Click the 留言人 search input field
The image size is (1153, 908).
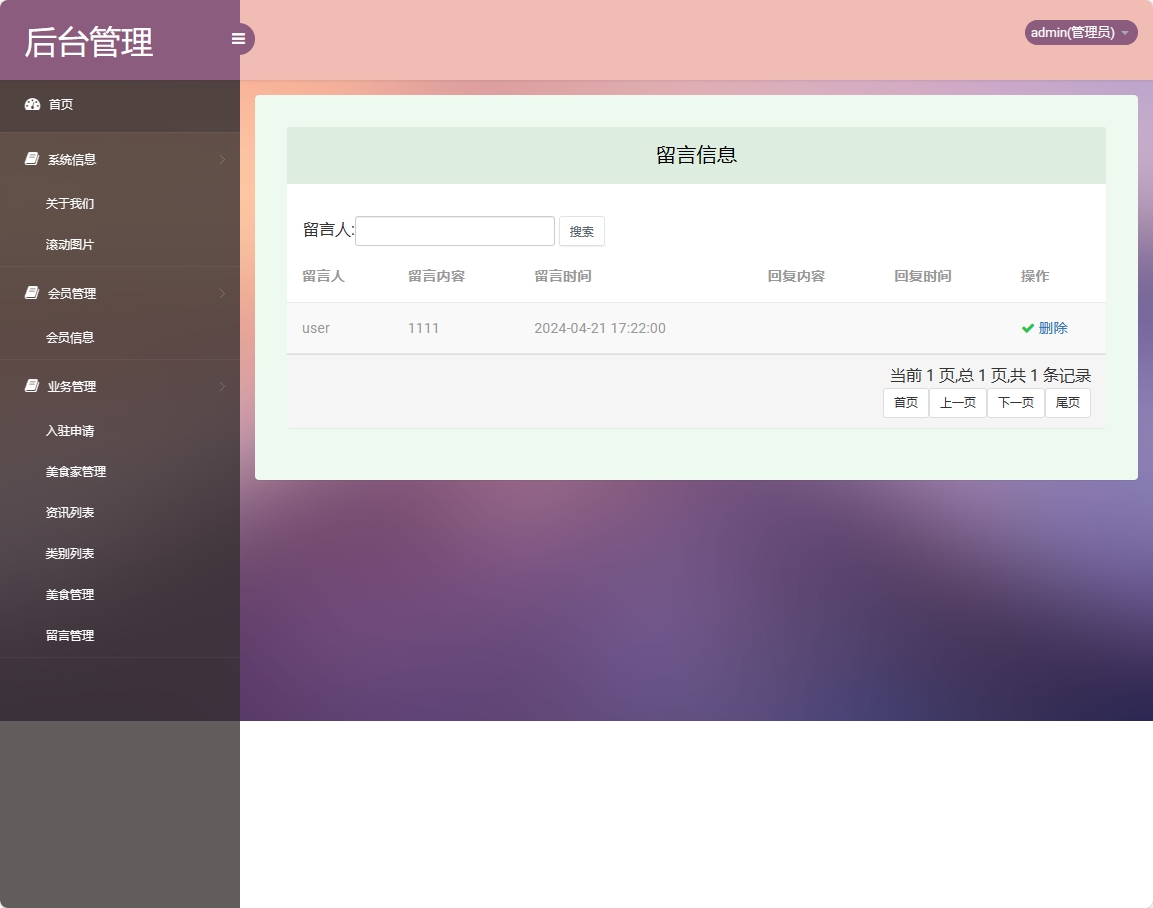[x=454, y=230]
